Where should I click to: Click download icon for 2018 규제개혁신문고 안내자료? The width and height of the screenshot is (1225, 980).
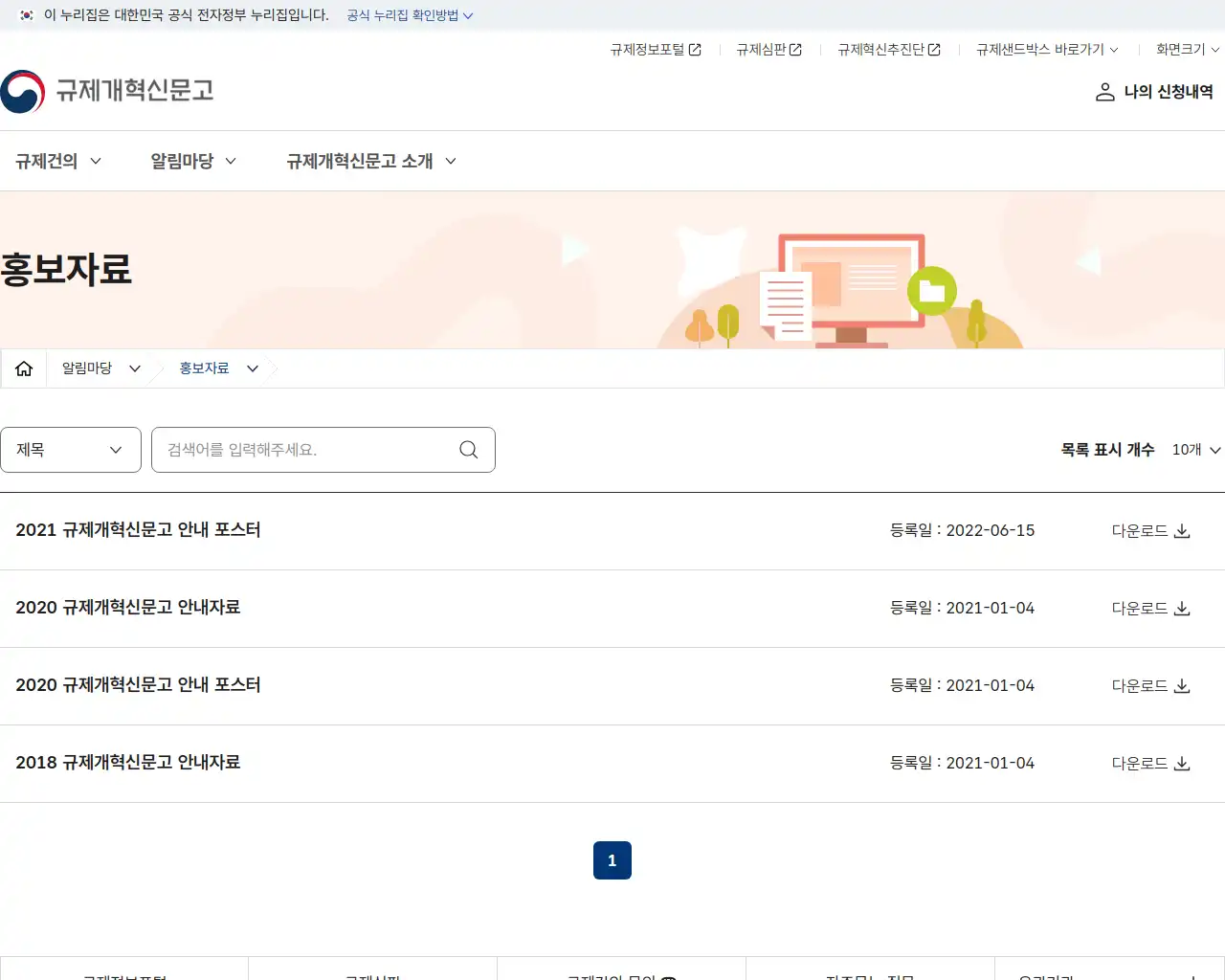(1182, 763)
